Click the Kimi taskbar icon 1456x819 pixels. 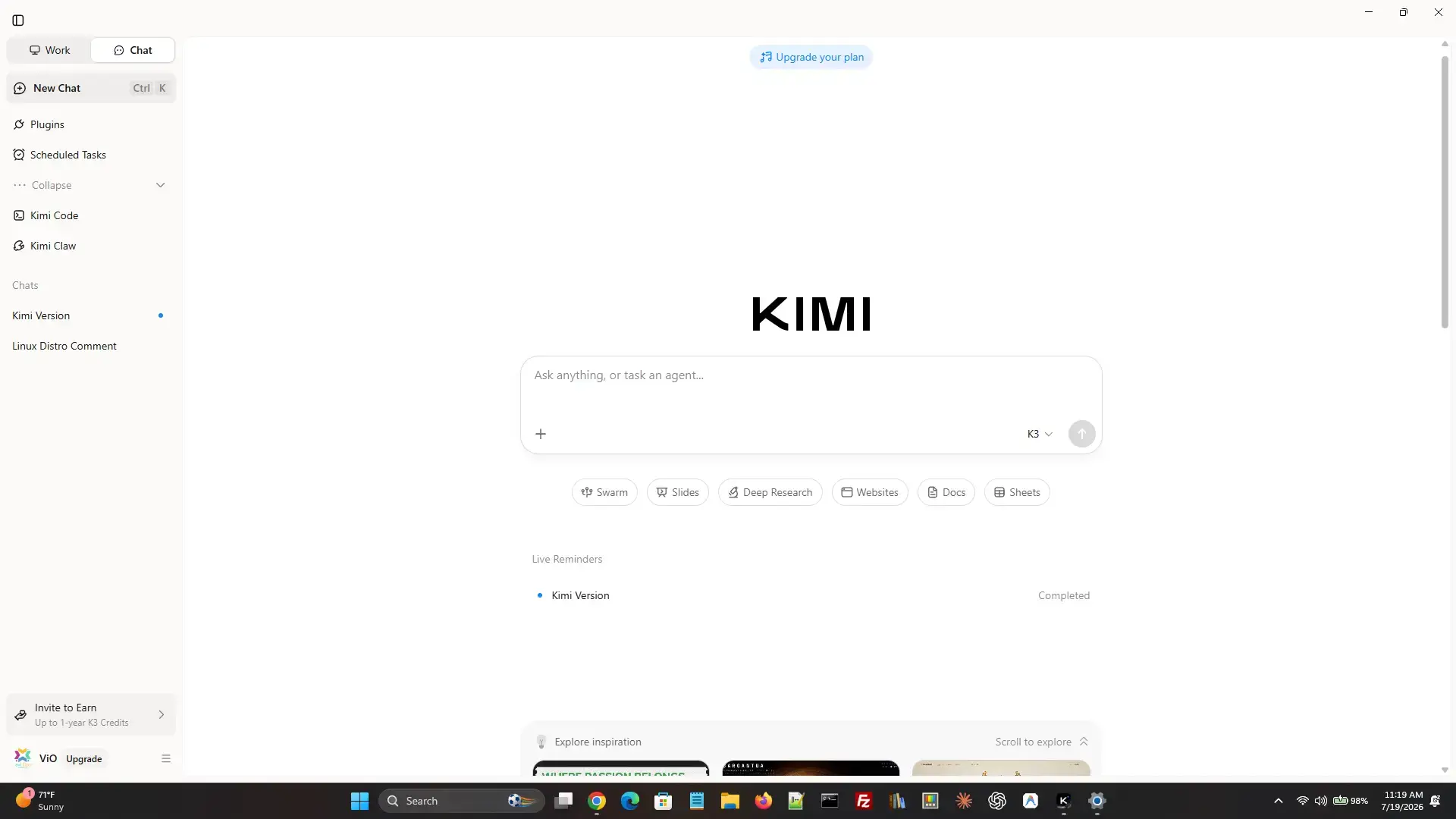1064,801
